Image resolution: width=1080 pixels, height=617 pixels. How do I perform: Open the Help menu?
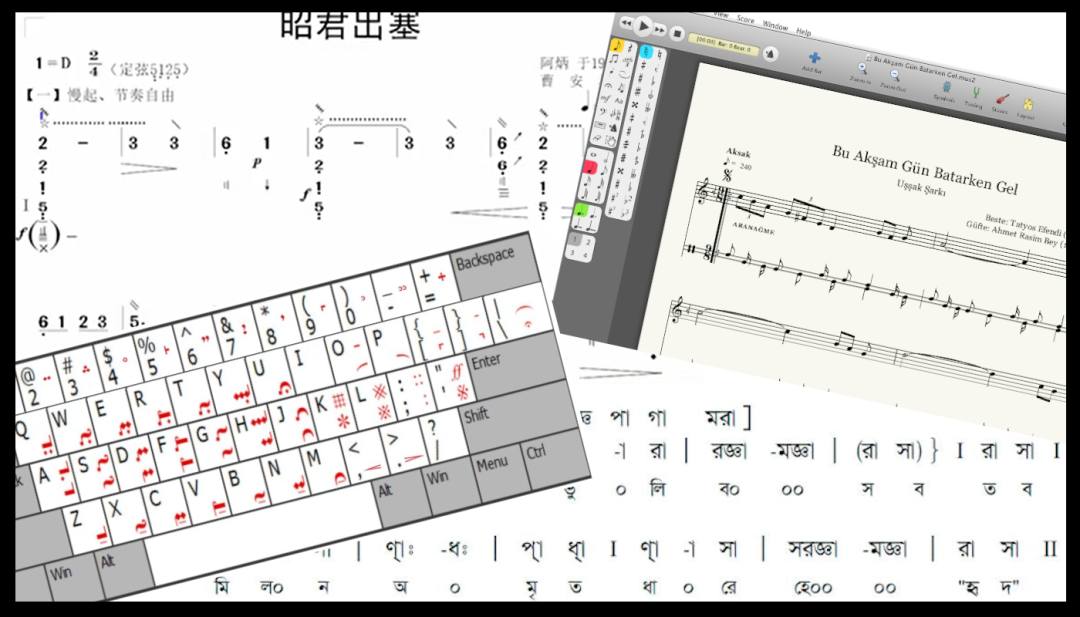coord(804,31)
